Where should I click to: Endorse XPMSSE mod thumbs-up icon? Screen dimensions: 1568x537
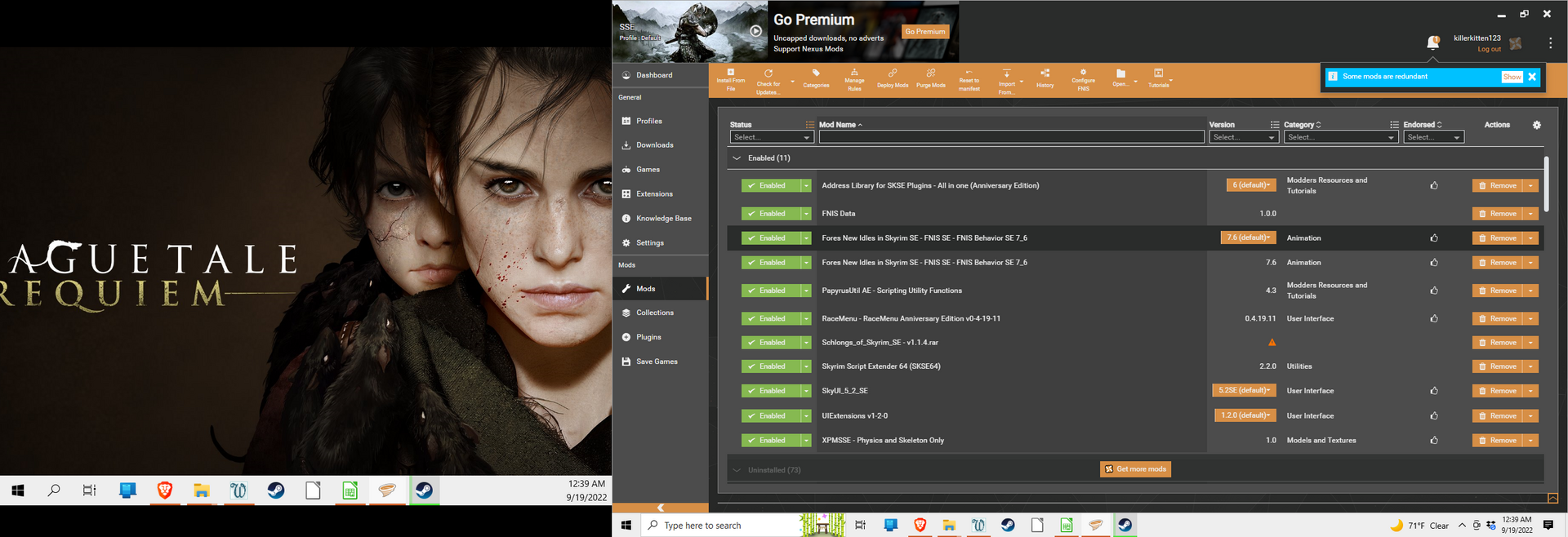1434,441
